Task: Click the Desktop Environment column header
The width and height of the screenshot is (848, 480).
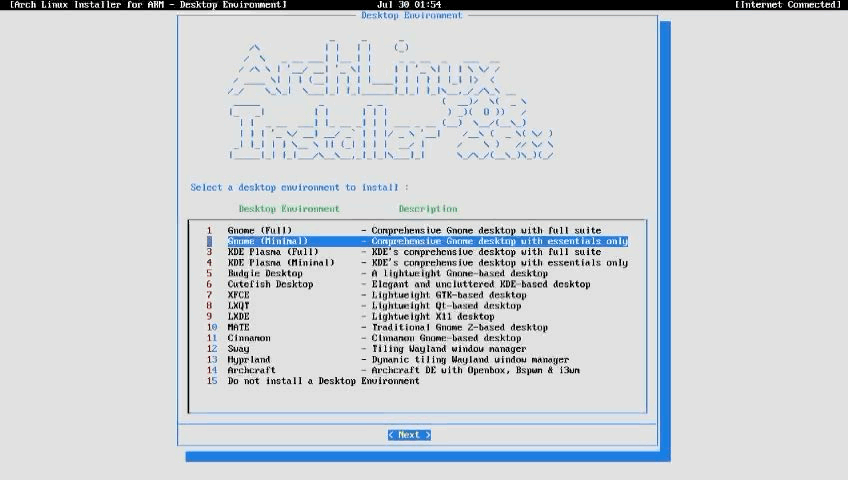Action: [x=289, y=209]
